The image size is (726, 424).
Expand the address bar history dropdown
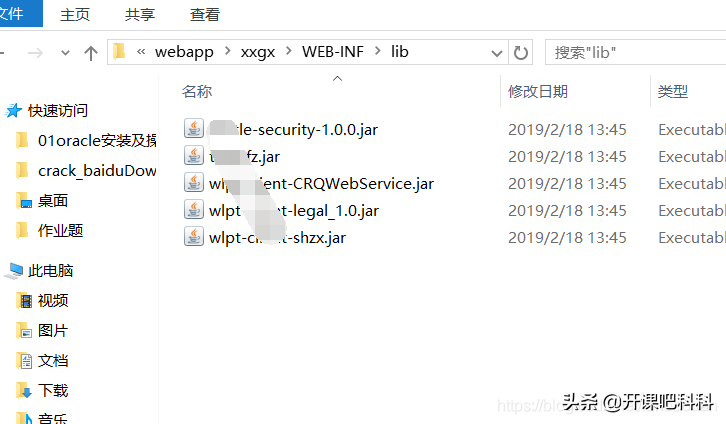[x=497, y=53]
